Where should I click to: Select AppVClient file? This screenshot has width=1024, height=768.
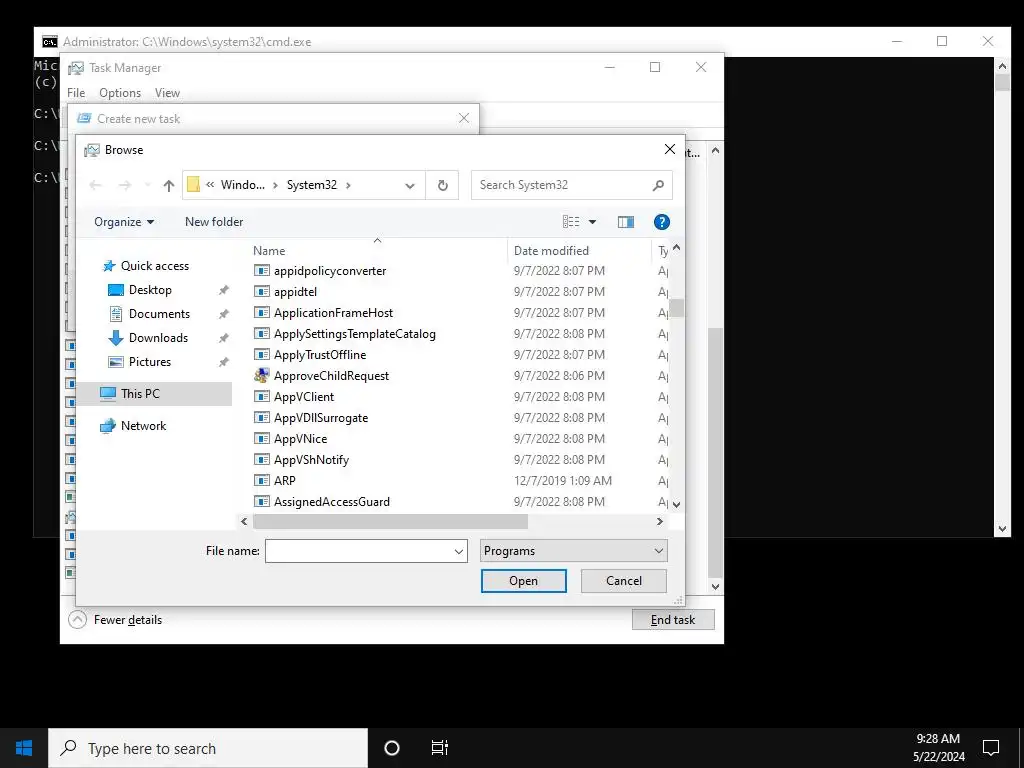coord(304,396)
